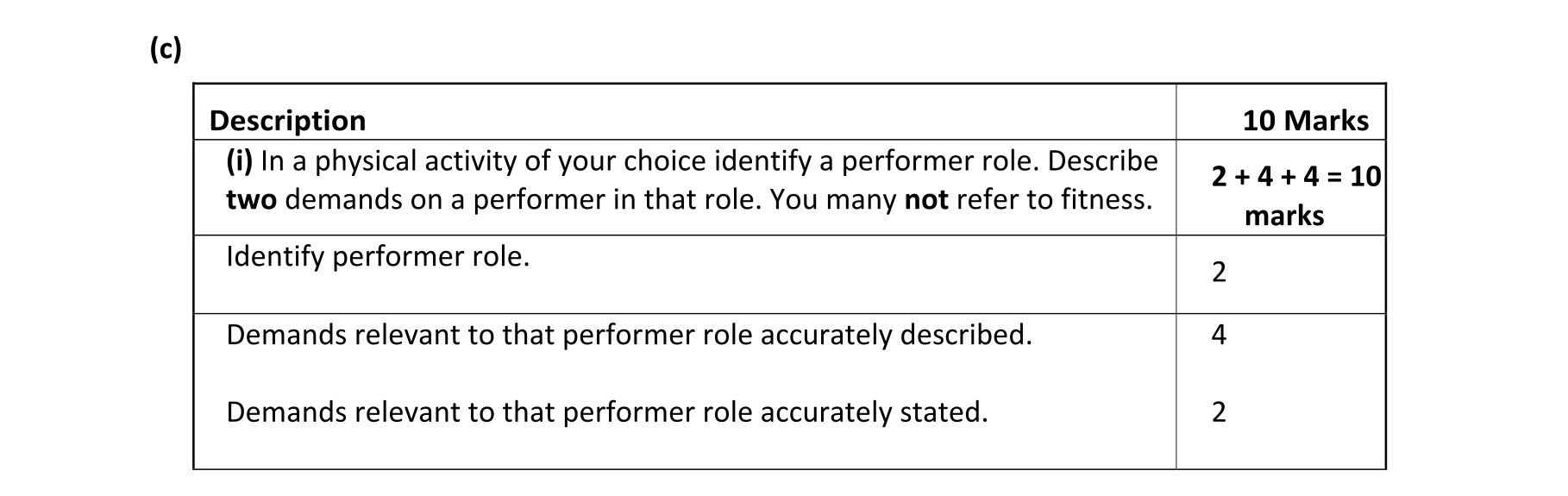The image size is (1568, 496).
Task: Click the bold "(i)" sub-question marker
Action: tap(239, 161)
